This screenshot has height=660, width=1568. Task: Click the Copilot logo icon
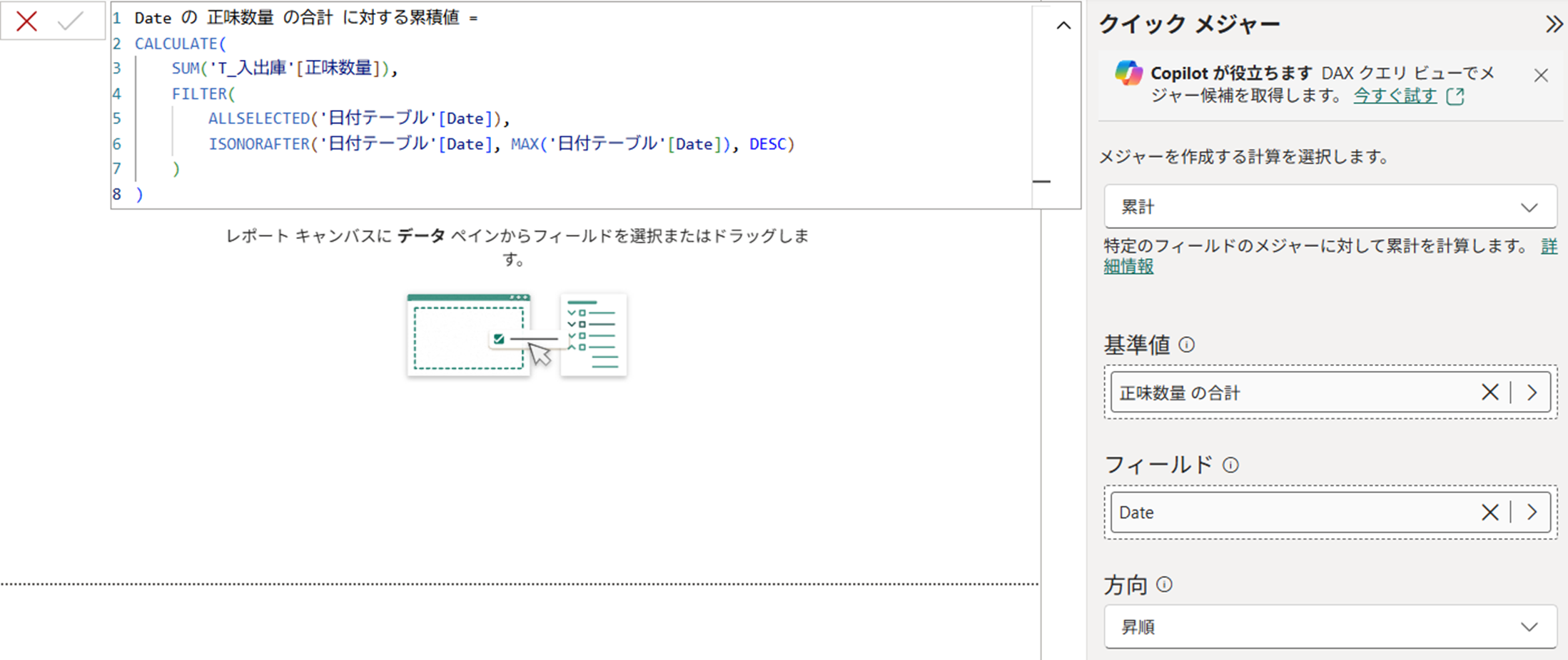click(x=1128, y=73)
